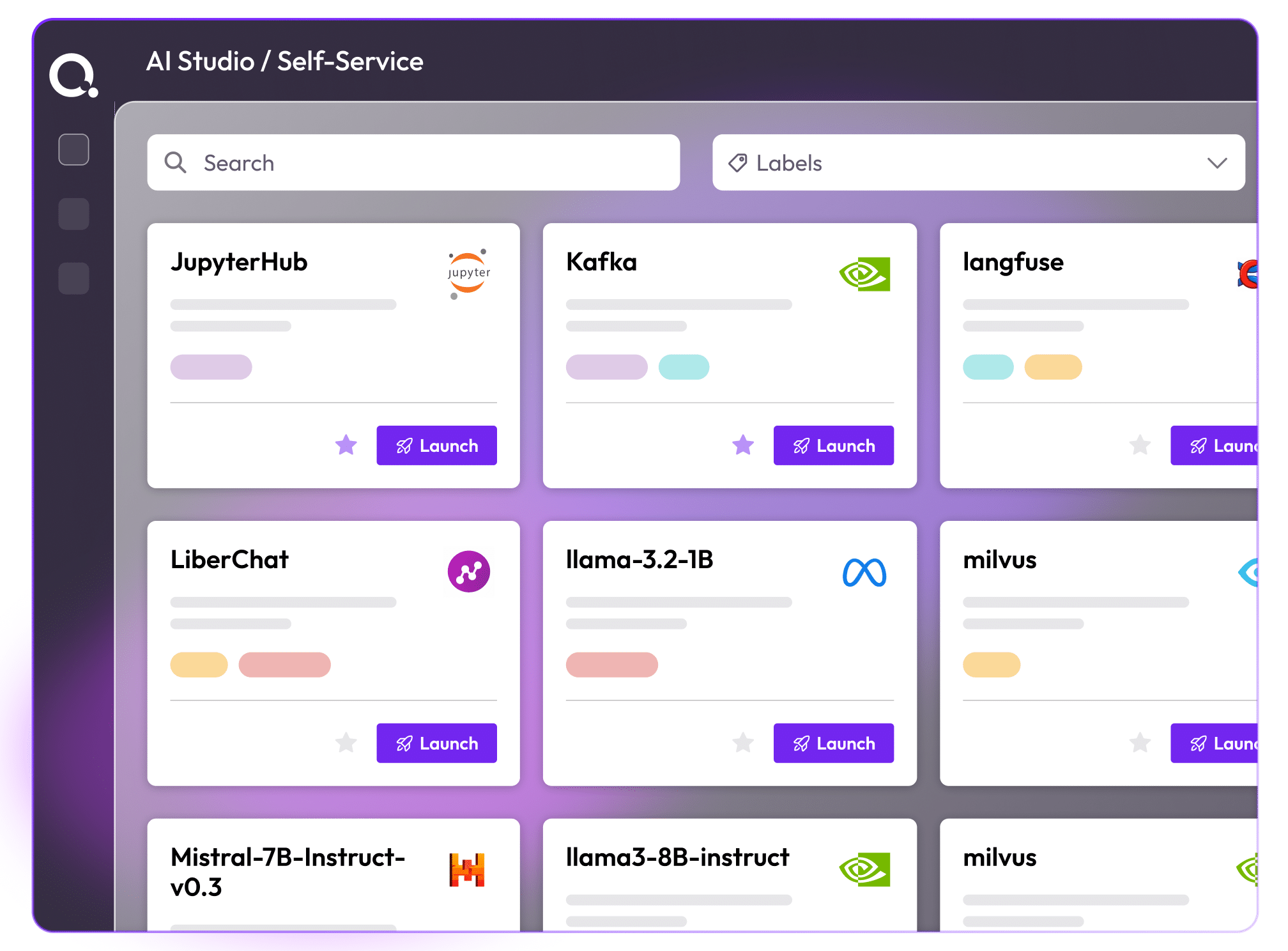Viewport: 1288px width, 951px height.
Task: Open the third sidebar menu item
Action: tap(73, 278)
